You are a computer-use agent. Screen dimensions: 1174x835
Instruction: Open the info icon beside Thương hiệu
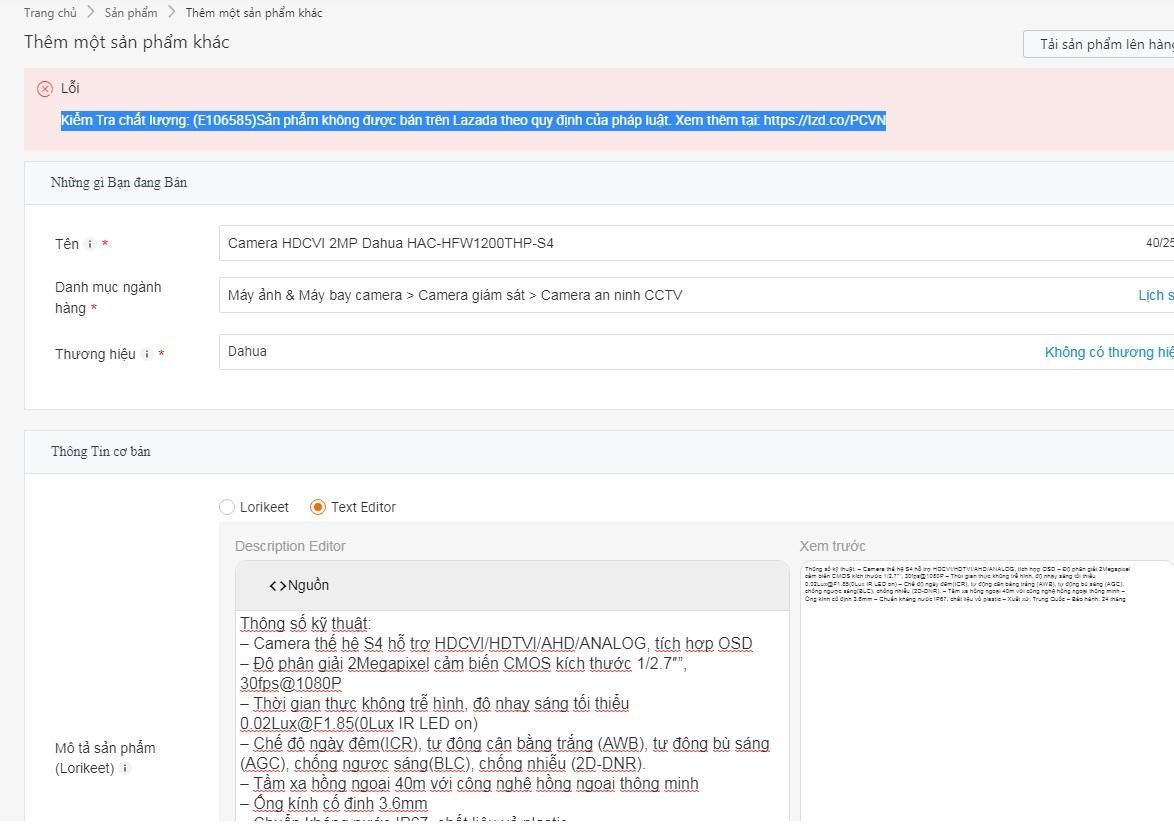point(147,354)
